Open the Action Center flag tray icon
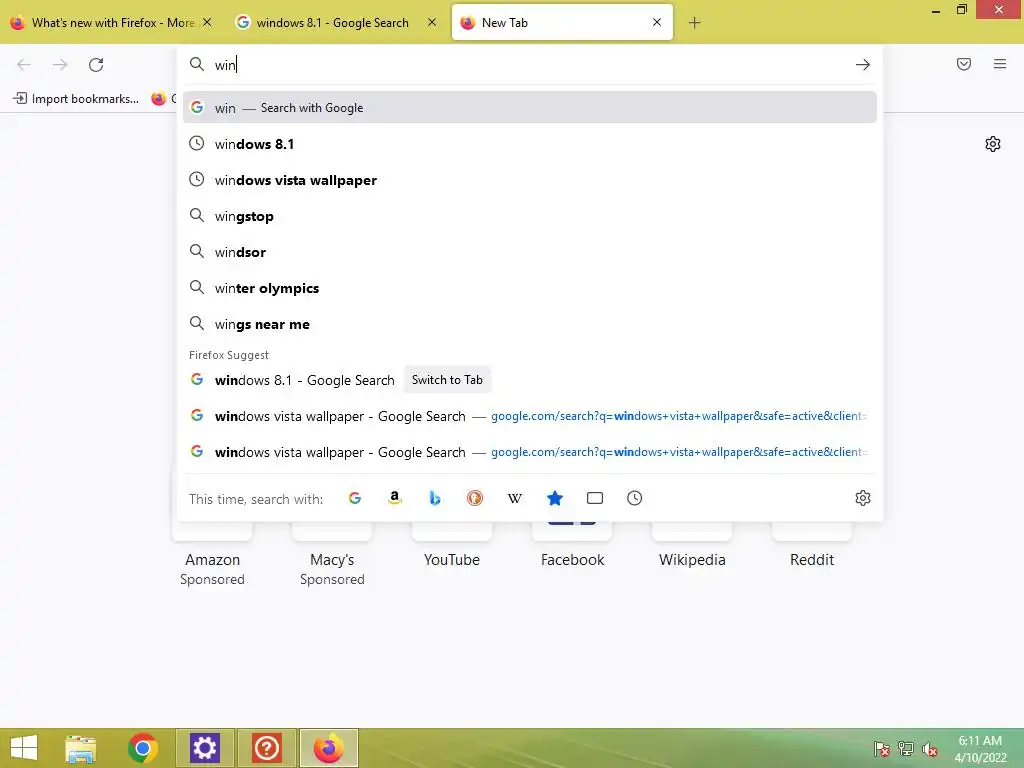 click(881, 749)
